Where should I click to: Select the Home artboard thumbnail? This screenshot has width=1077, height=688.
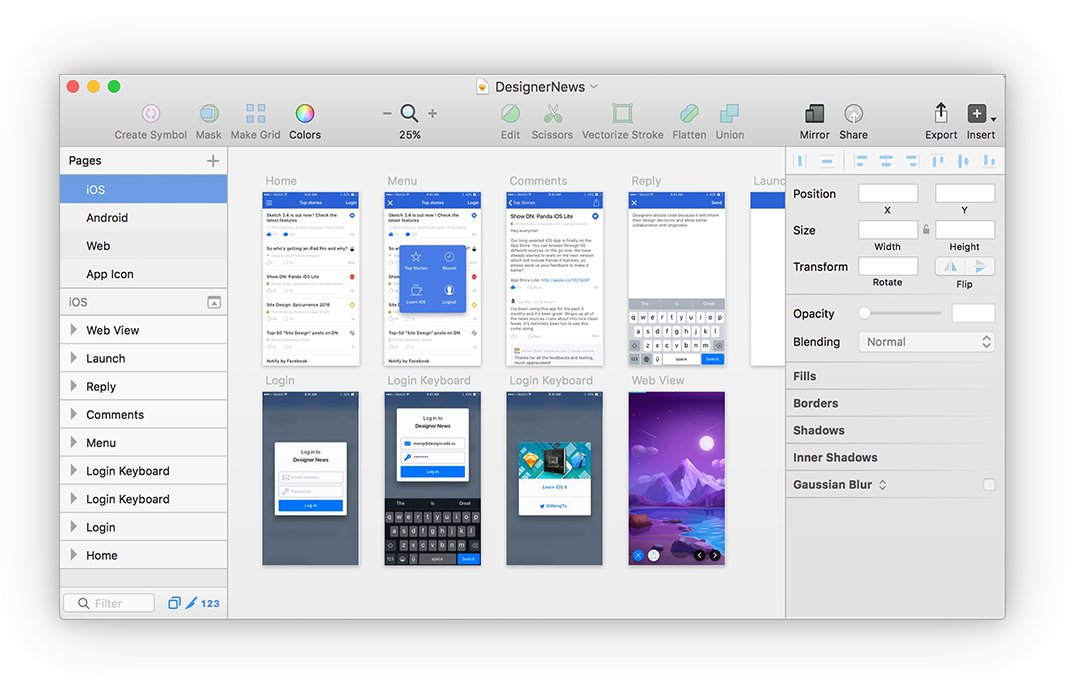pyautogui.click(x=310, y=279)
